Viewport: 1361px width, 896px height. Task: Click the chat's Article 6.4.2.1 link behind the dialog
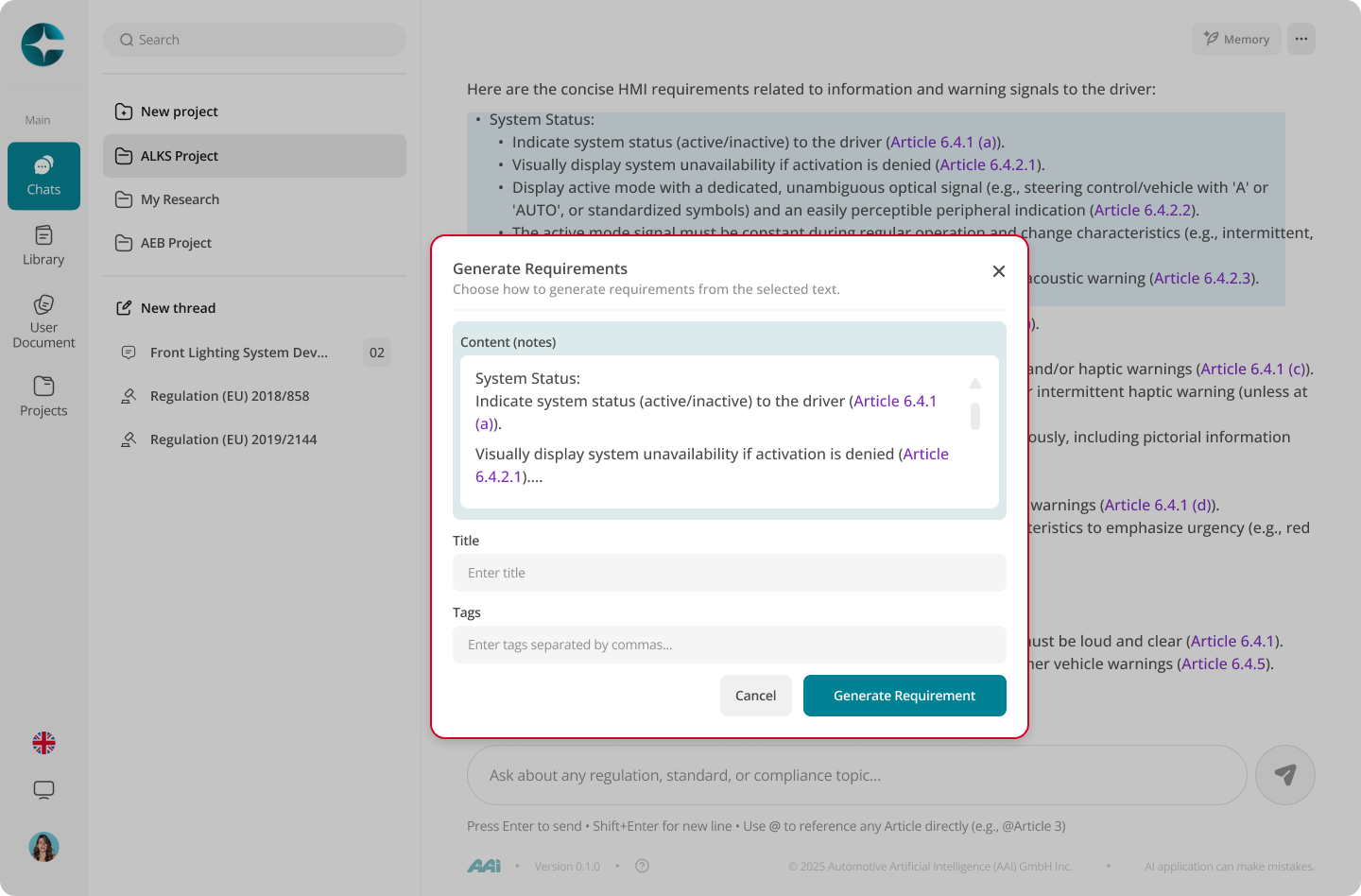click(x=989, y=164)
